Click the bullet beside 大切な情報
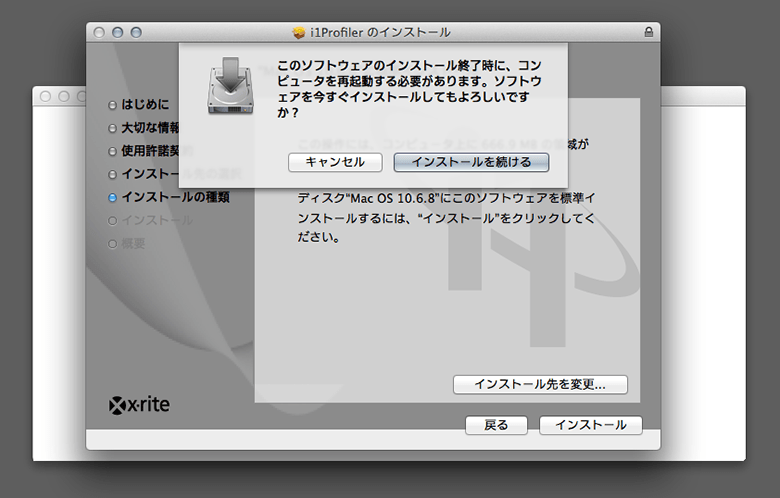780x498 pixels. 112,128
